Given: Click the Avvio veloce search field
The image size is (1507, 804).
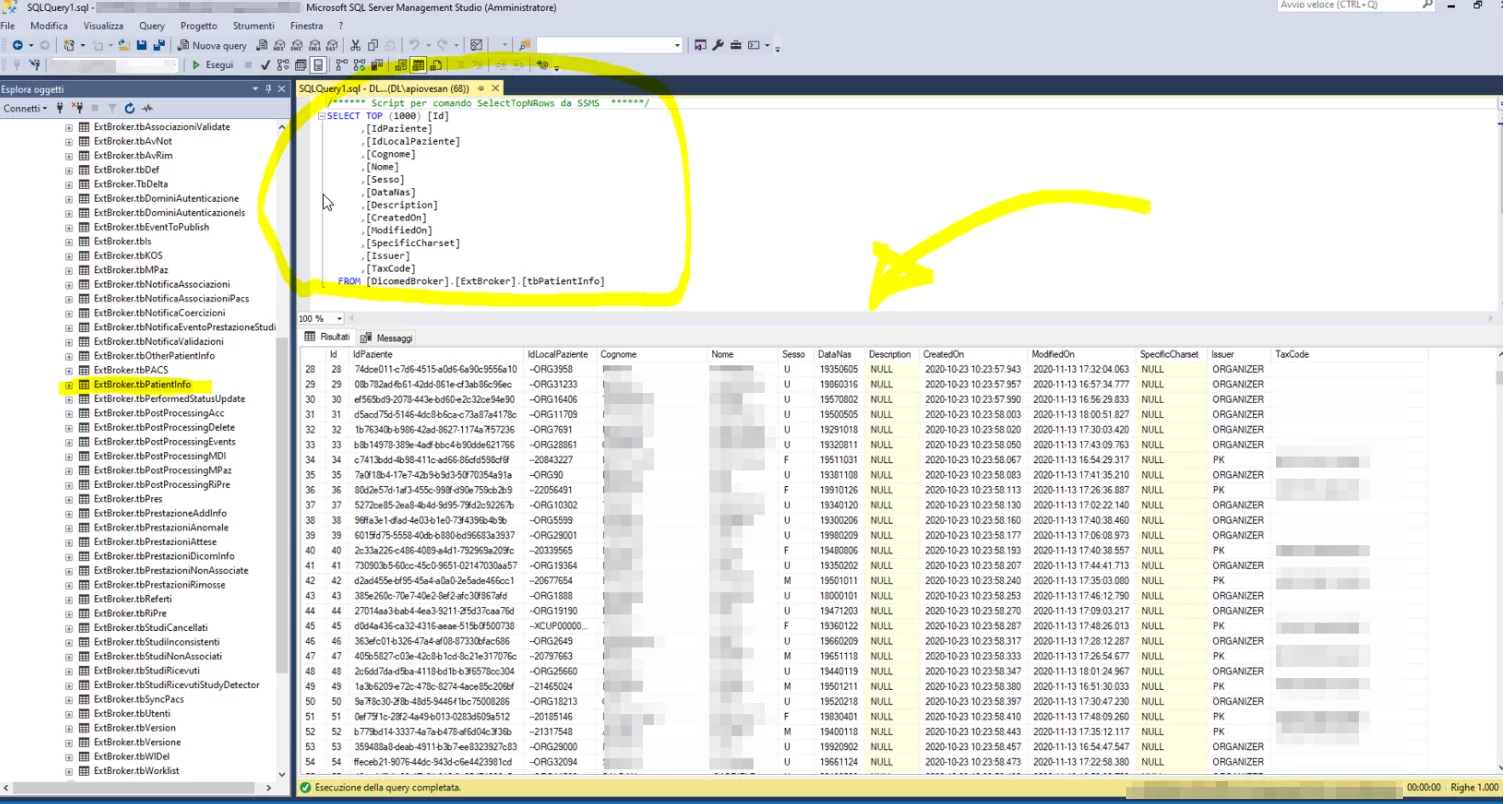Looking at the screenshot, I should 1349,5.
